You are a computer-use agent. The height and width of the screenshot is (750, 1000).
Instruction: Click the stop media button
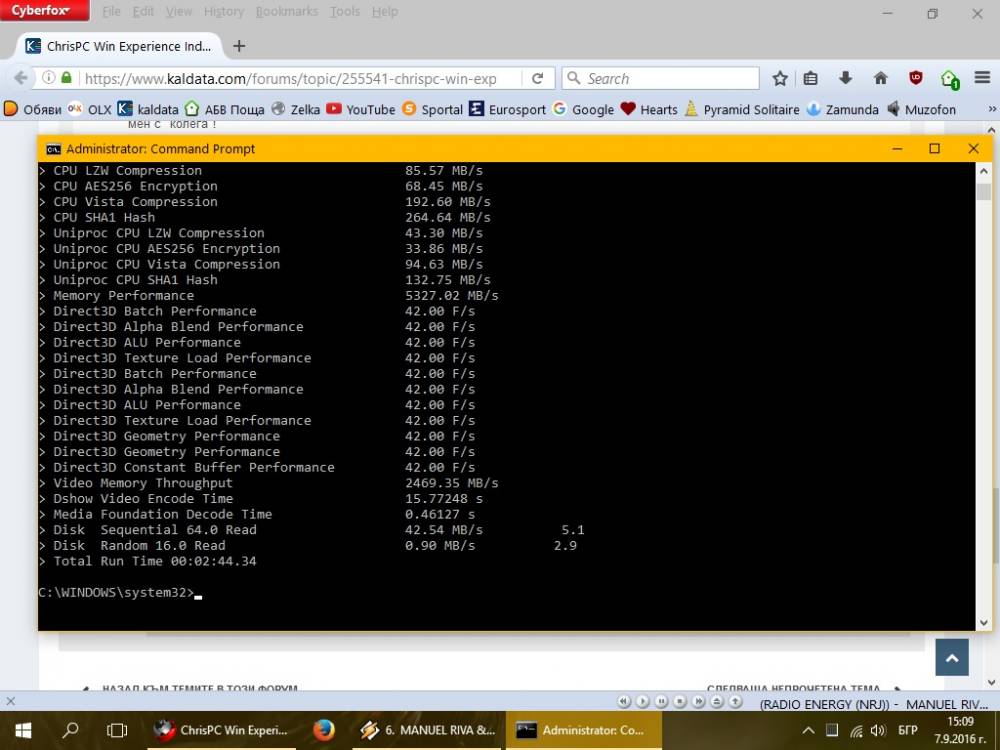(679, 701)
